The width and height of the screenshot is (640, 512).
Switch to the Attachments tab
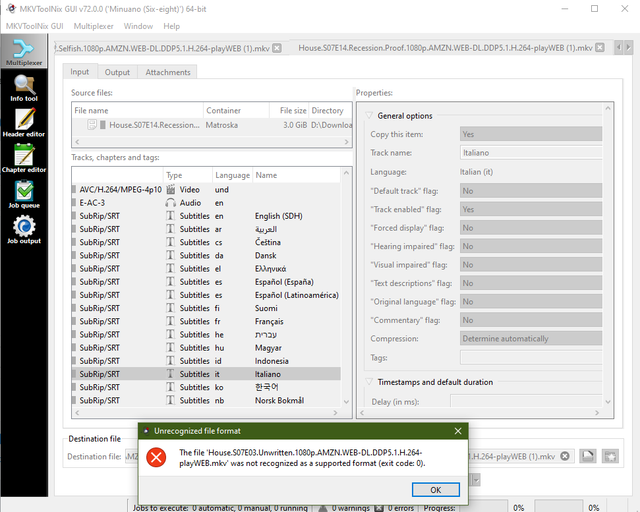(x=168, y=72)
